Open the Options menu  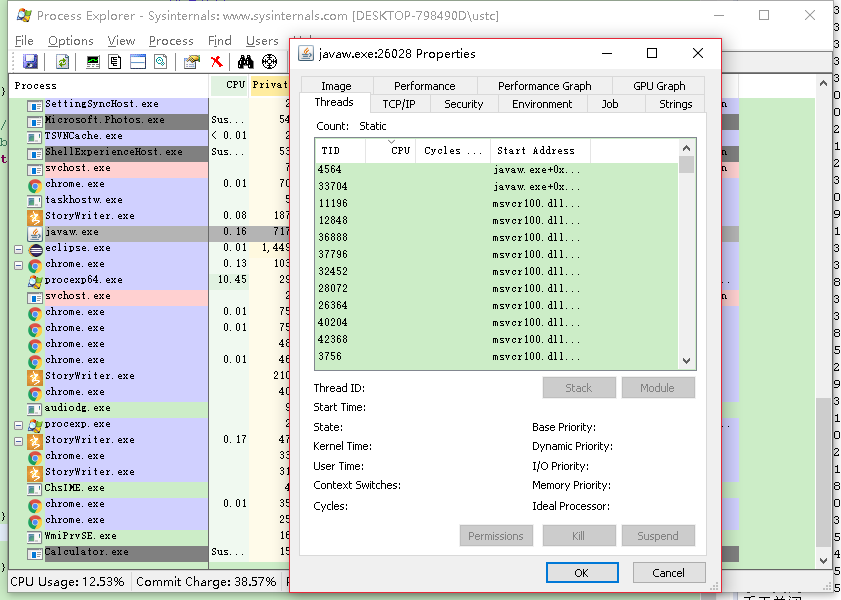(71, 41)
